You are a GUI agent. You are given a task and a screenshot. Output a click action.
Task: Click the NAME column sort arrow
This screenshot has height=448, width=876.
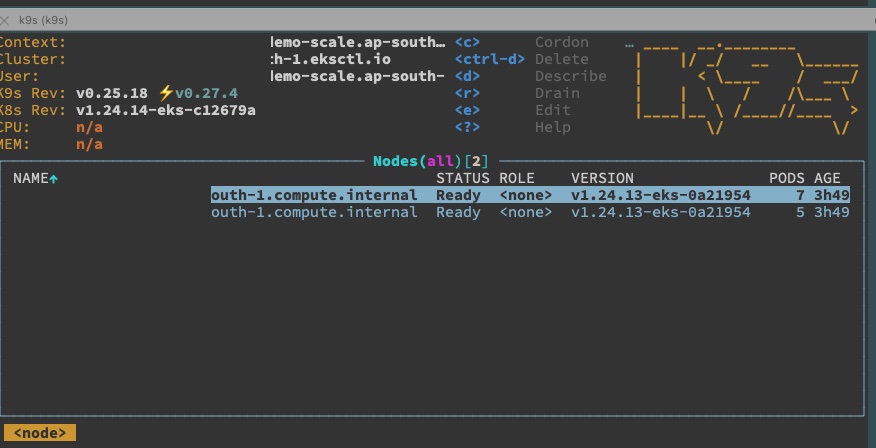54,179
